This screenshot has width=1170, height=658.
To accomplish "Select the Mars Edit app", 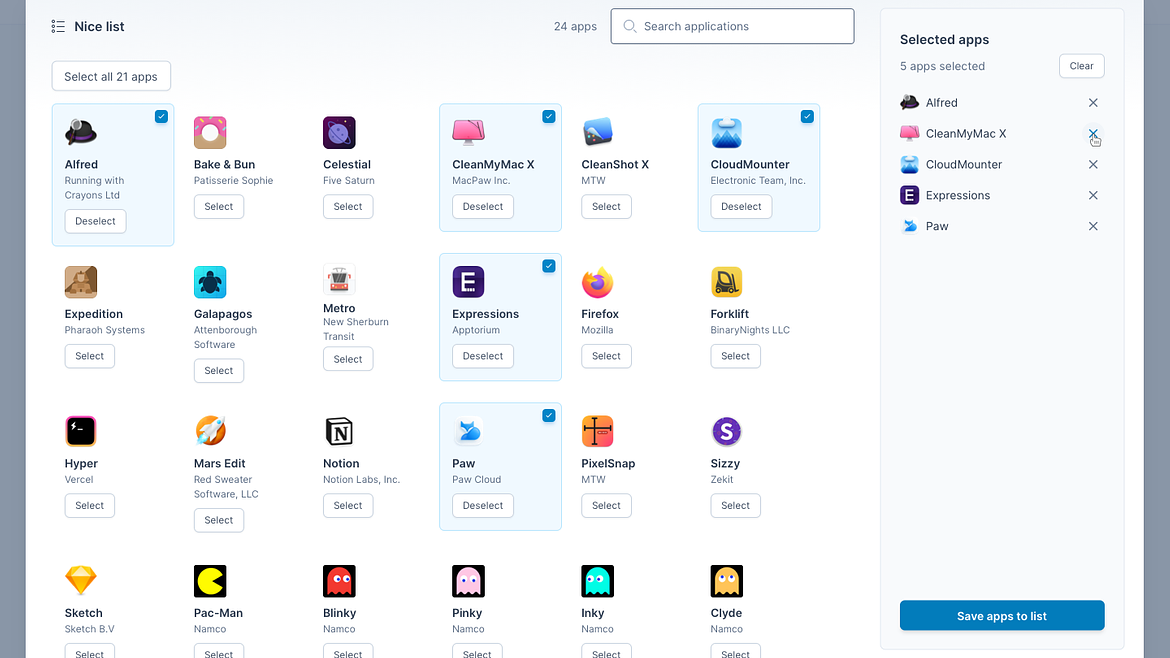I will 219,520.
